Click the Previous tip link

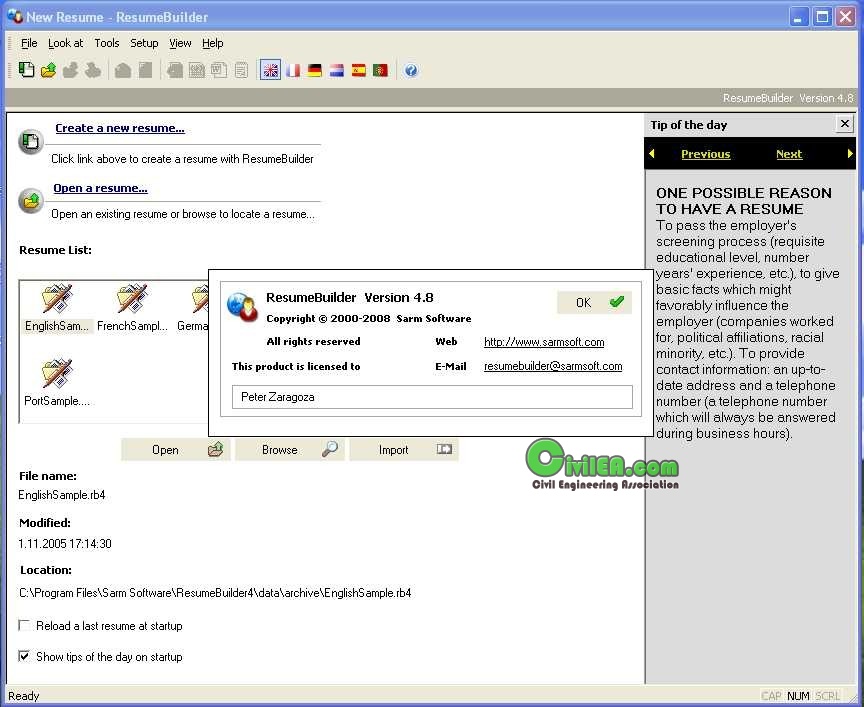(x=705, y=154)
